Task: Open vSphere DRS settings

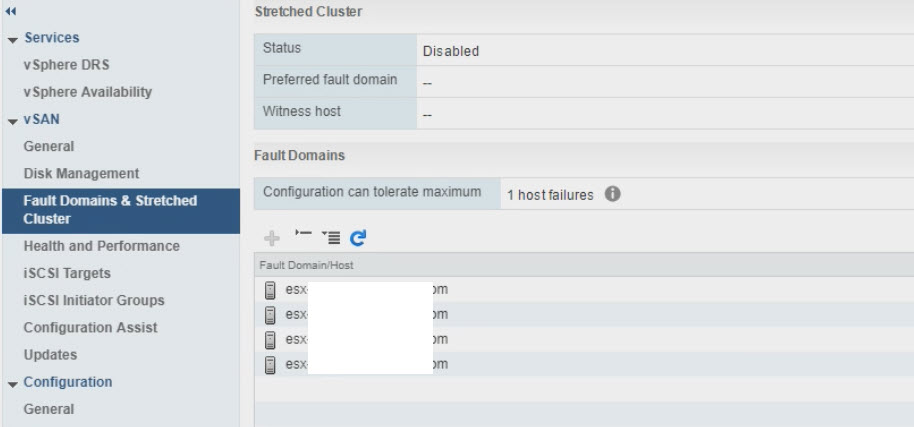Action: 67,65
